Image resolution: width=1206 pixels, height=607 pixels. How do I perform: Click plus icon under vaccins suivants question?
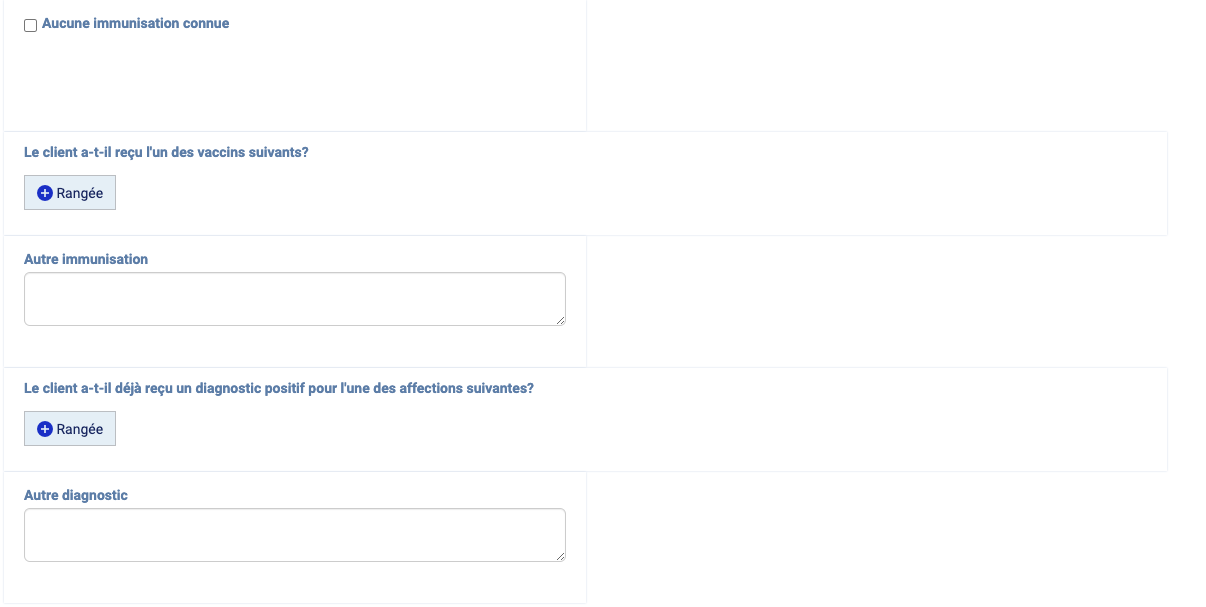pyautogui.click(x=44, y=193)
